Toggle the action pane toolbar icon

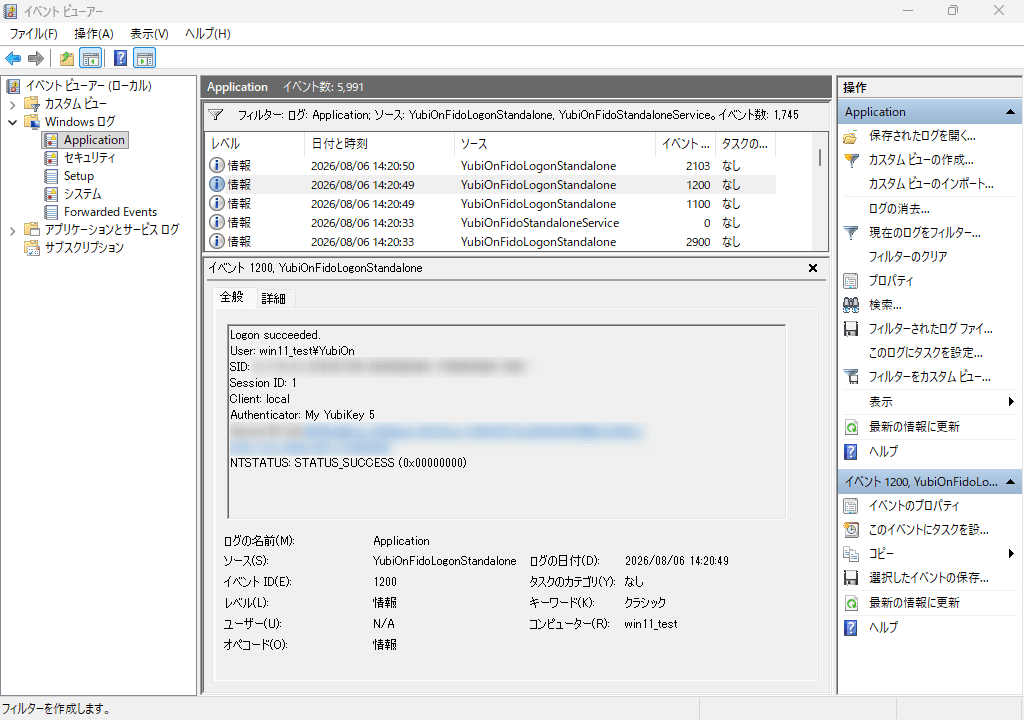(x=145, y=58)
